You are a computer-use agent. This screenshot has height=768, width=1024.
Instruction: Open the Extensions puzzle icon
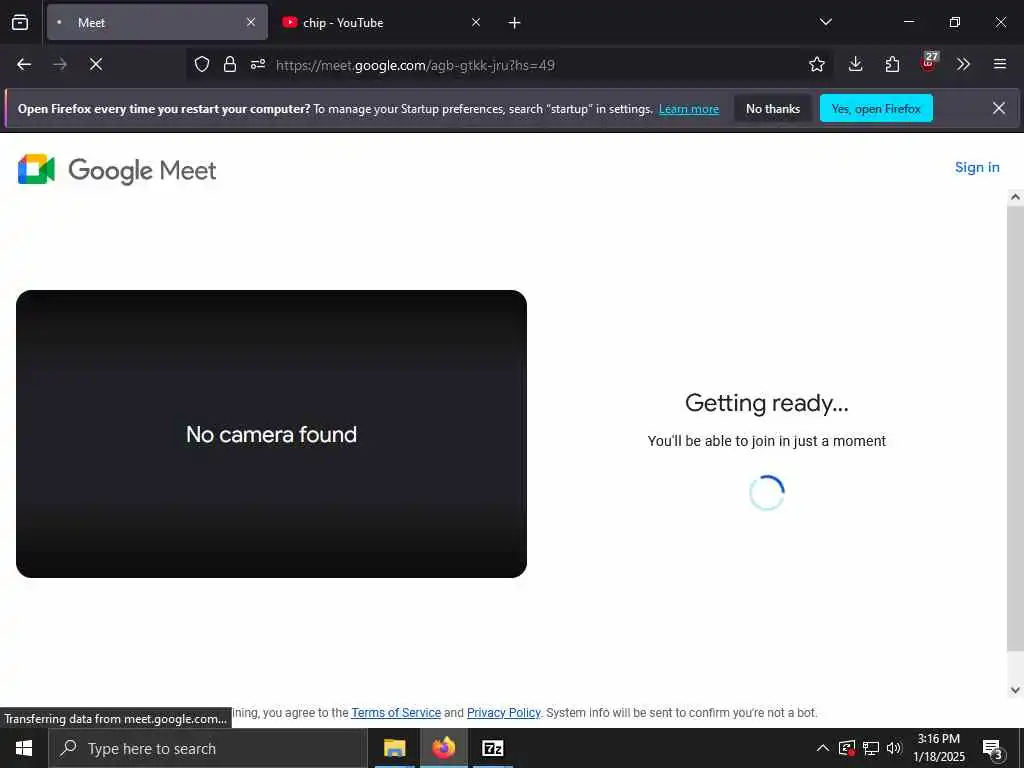pyautogui.click(x=892, y=65)
